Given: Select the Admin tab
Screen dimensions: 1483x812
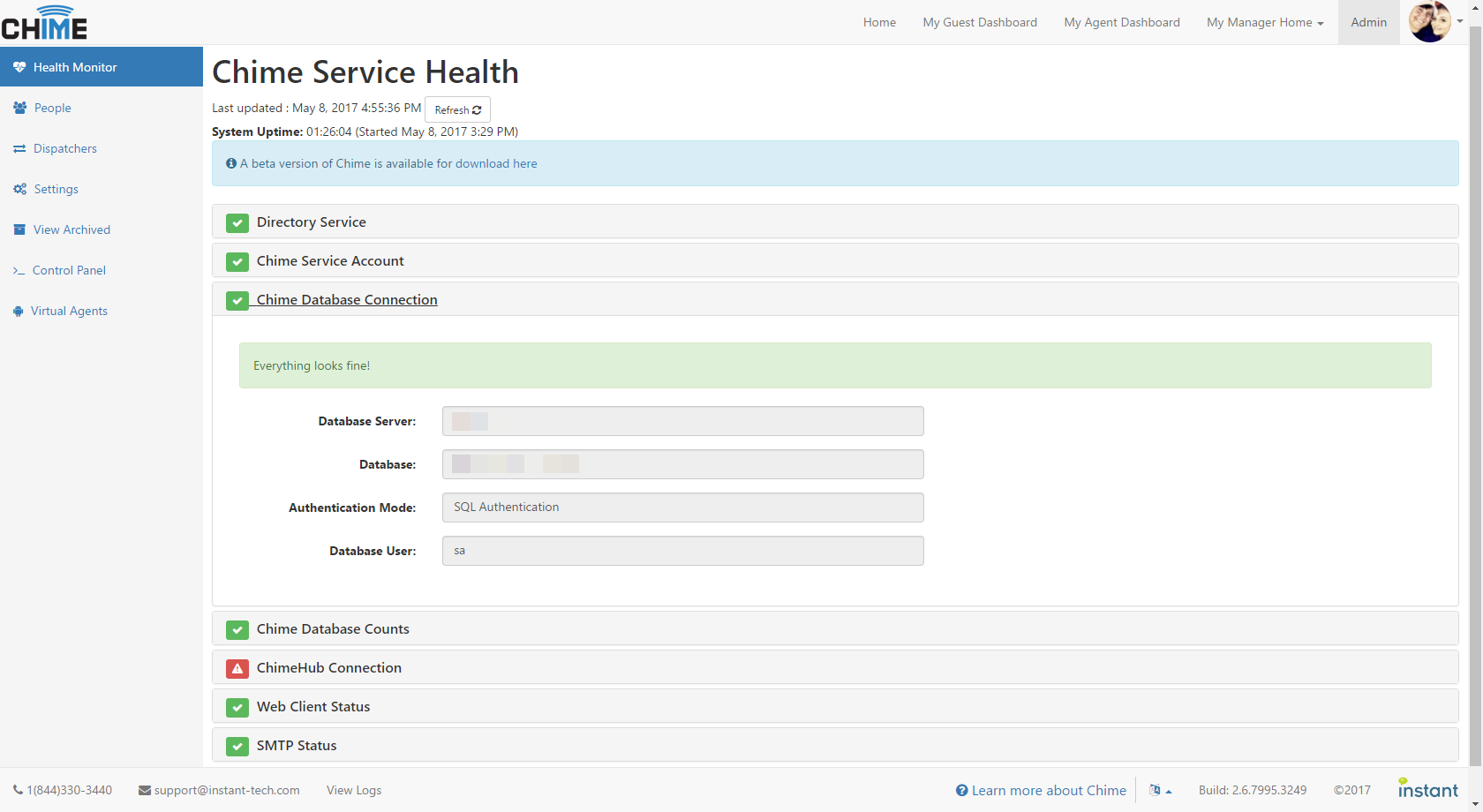Looking at the screenshot, I should coord(1368,22).
